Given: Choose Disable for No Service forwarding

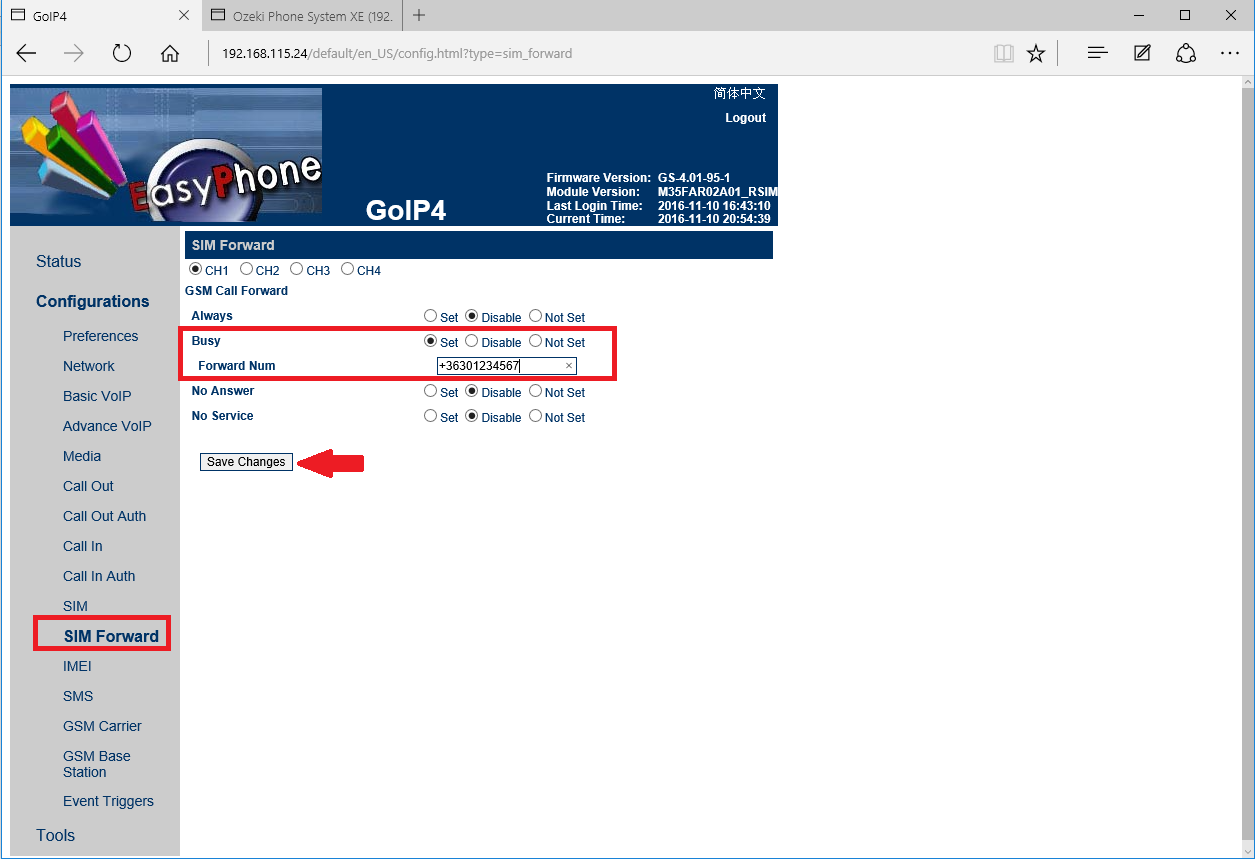Looking at the screenshot, I should pyautogui.click(x=472, y=416).
